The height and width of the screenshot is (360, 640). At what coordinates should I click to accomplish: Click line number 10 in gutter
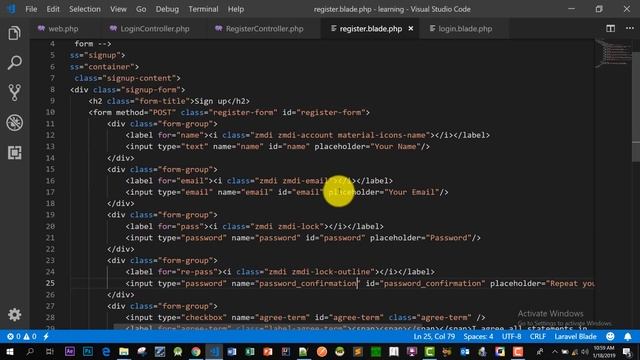(50, 112)
